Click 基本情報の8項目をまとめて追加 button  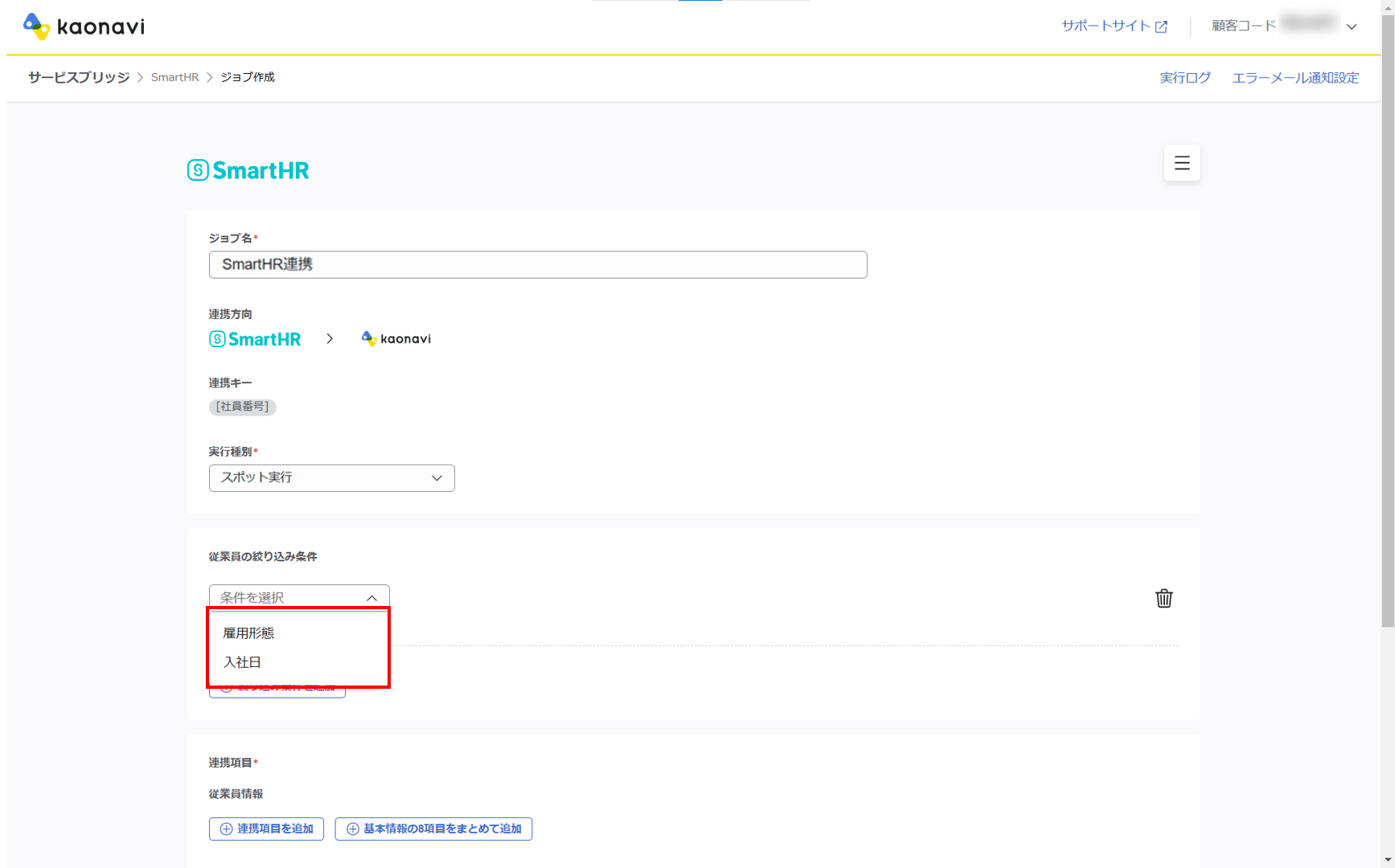point(433,829)
